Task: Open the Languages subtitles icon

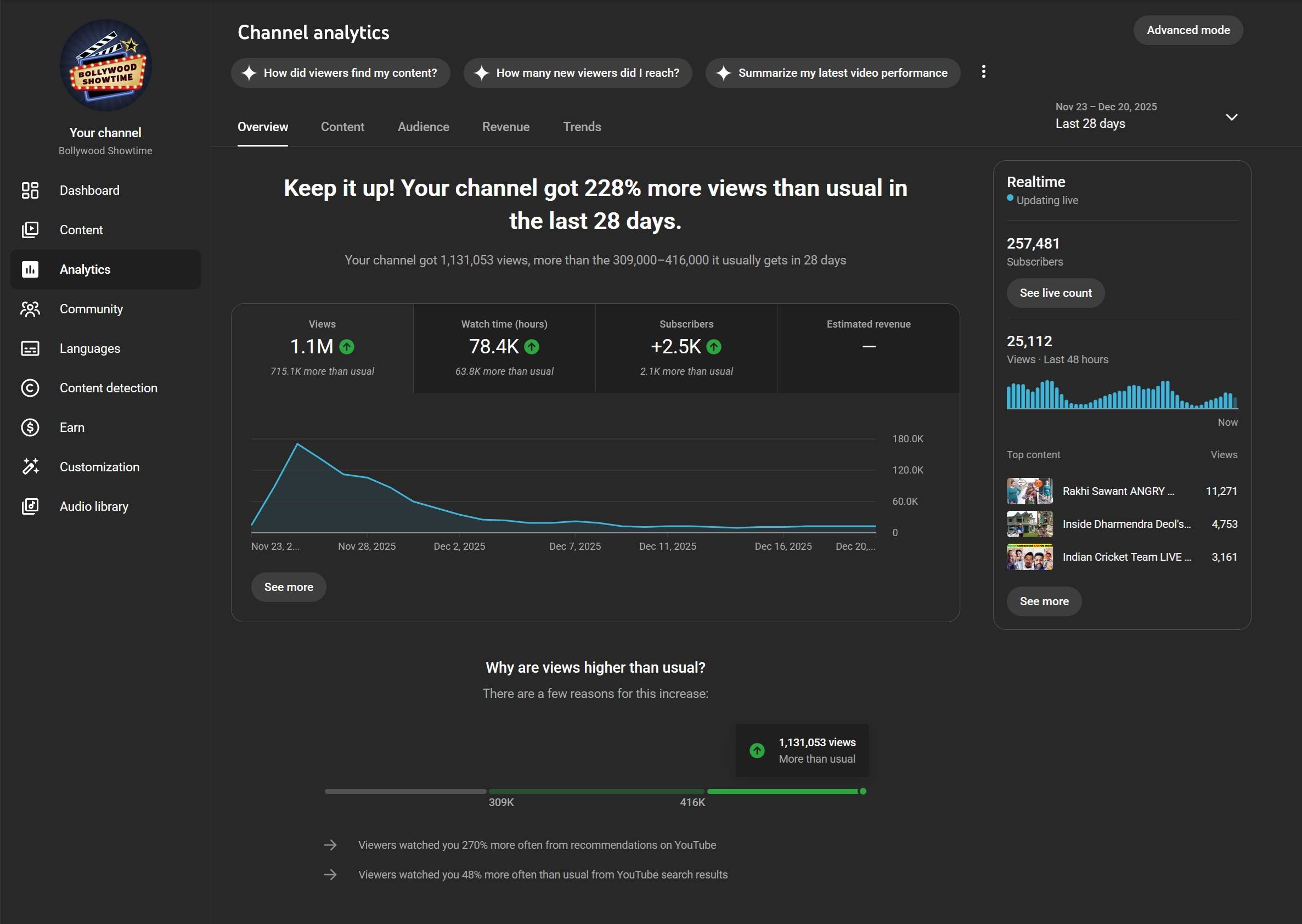Action: click(30, 348)
